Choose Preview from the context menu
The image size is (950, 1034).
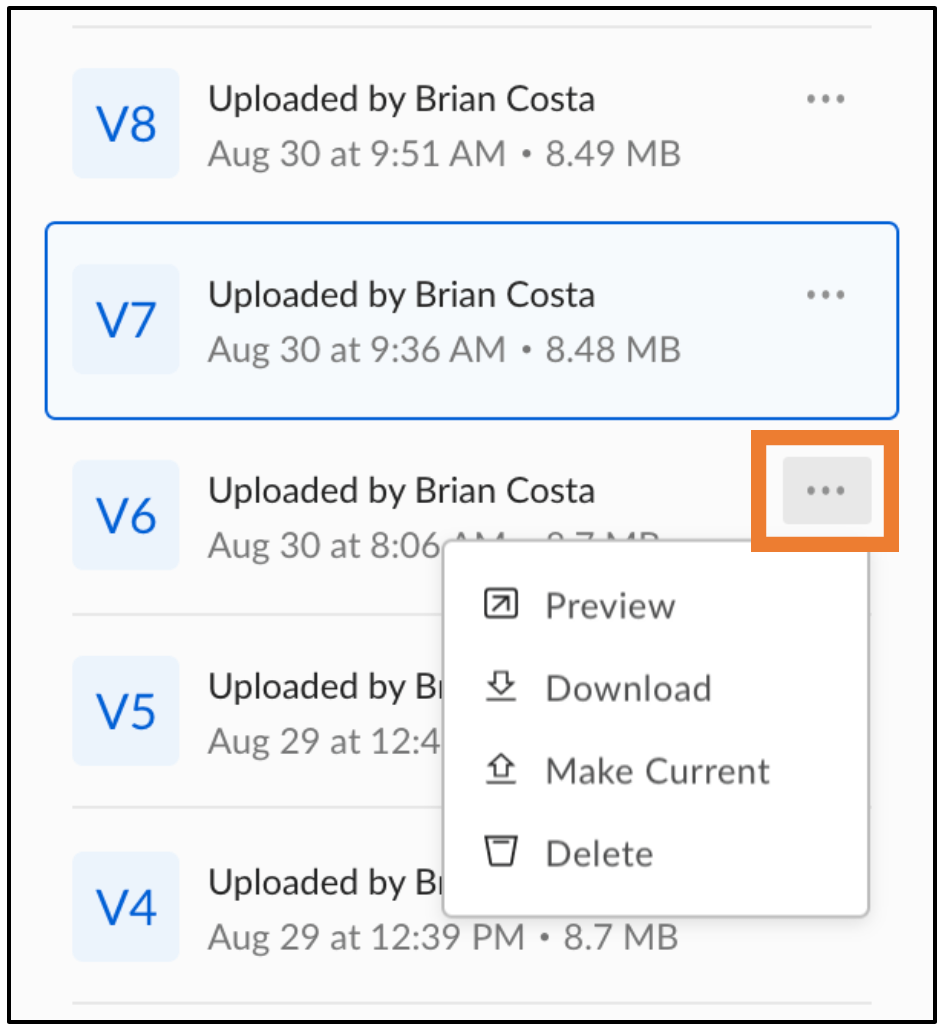point(610,604)
